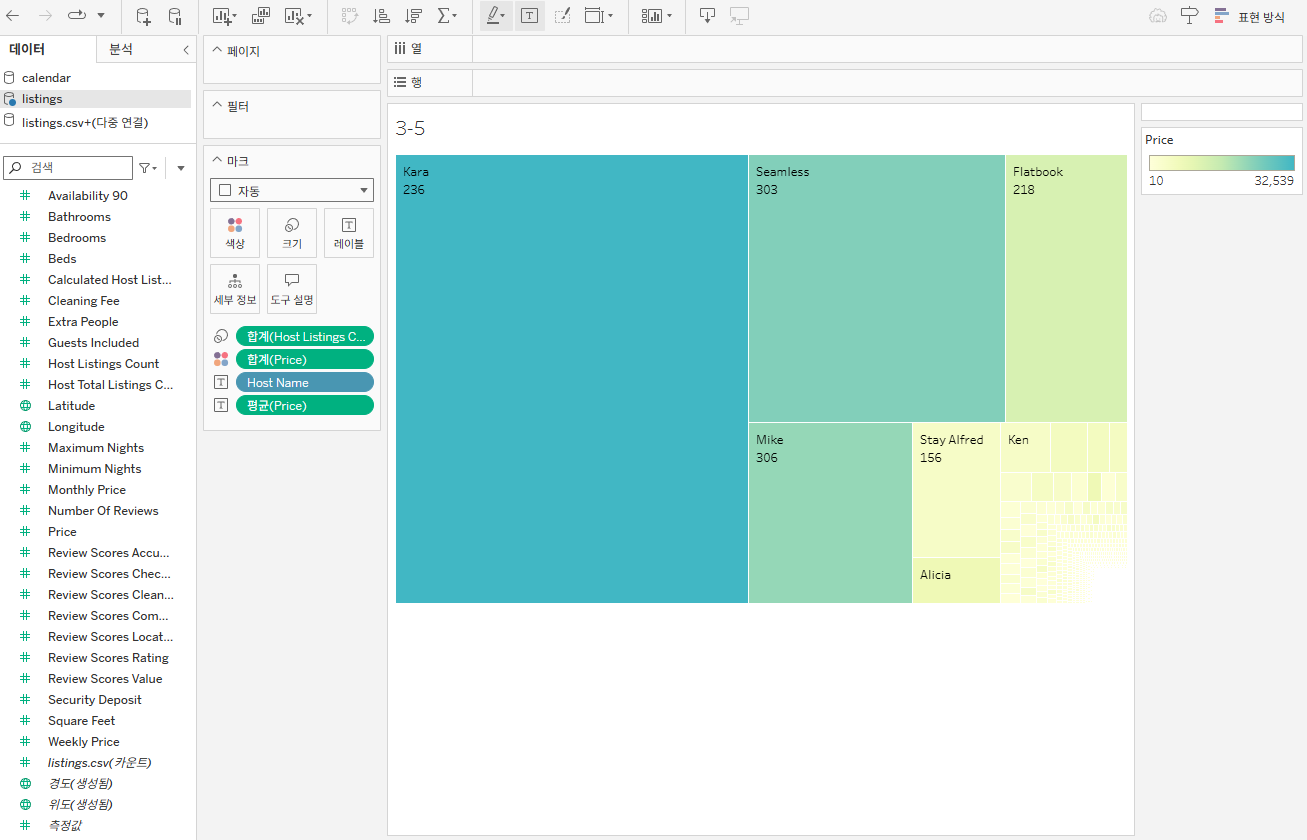Viewport: 1307px width, 840px height.
Task: Select the Host Listings Count field
Action: click(103, 364)
